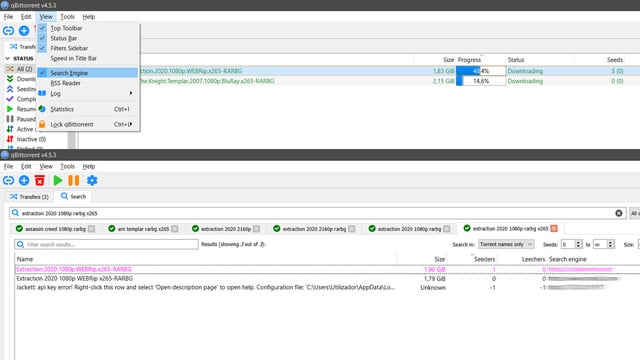Click the orange Pause icon
This screenshot has width=640, height=360.
click(73, 180)
